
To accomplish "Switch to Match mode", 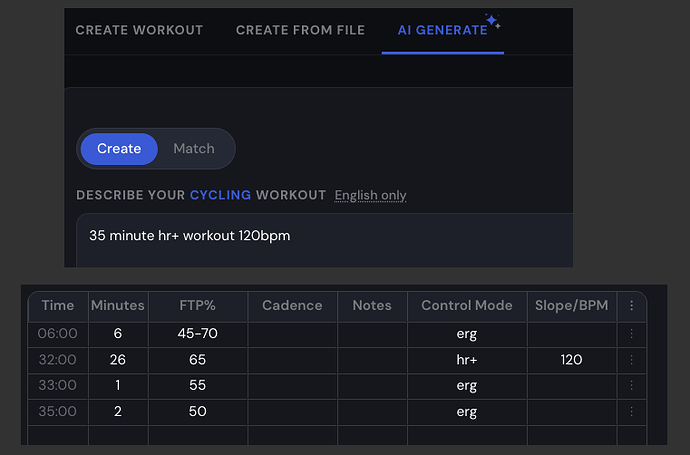I will tap(194, 149).
